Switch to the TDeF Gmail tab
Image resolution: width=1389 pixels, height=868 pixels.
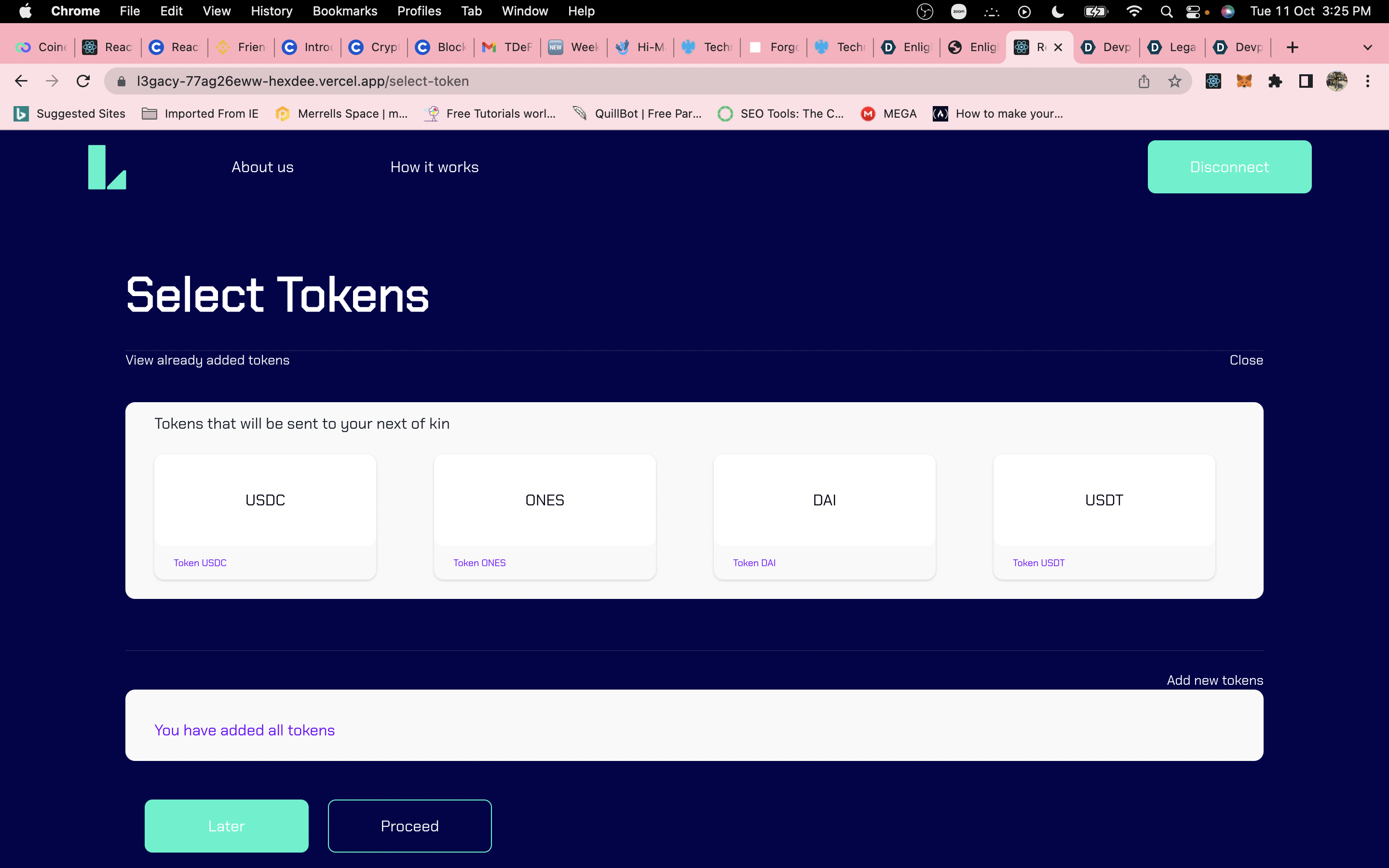coord(507,47)
